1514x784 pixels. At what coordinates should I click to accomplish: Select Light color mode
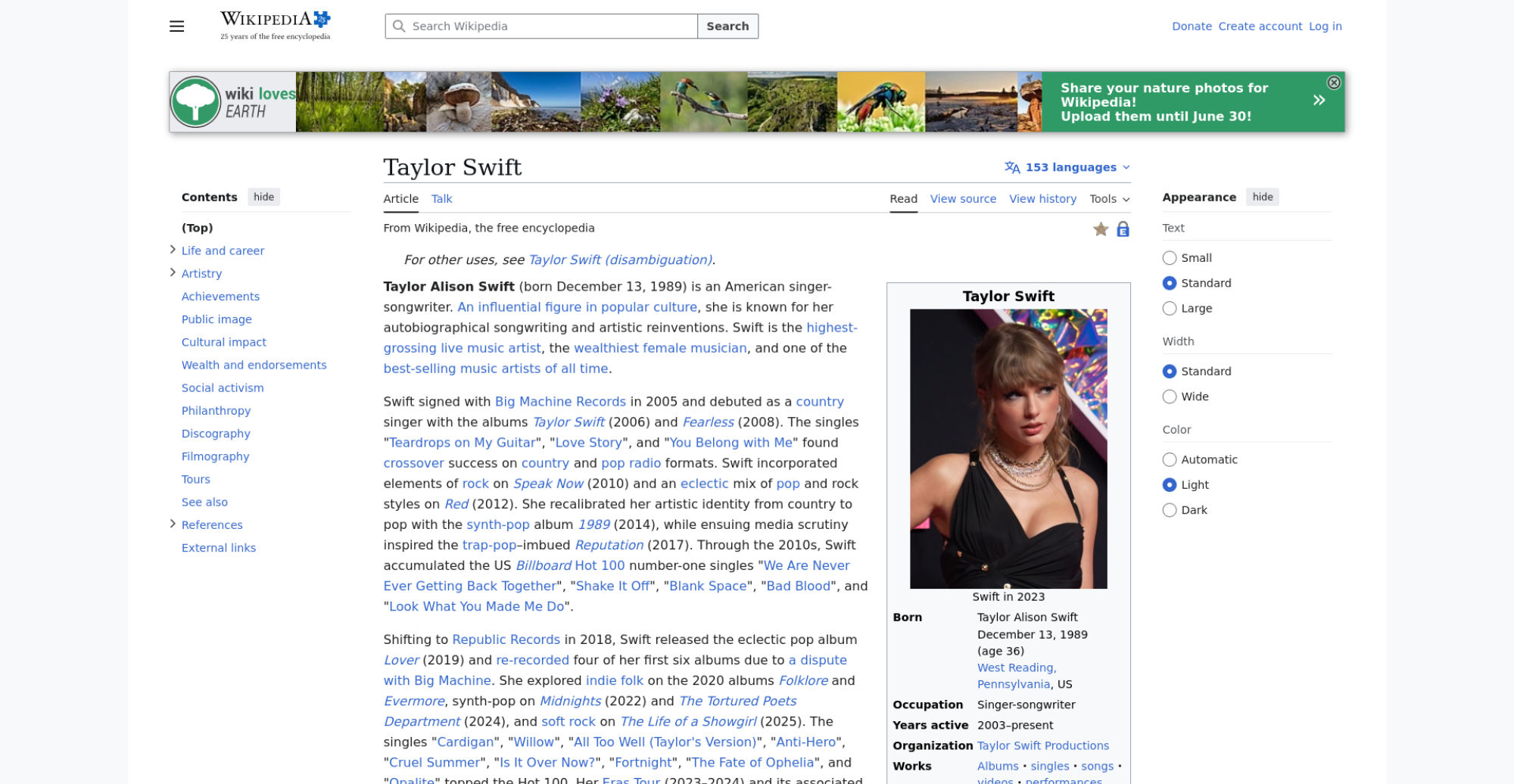click(x=1170, y=485)
